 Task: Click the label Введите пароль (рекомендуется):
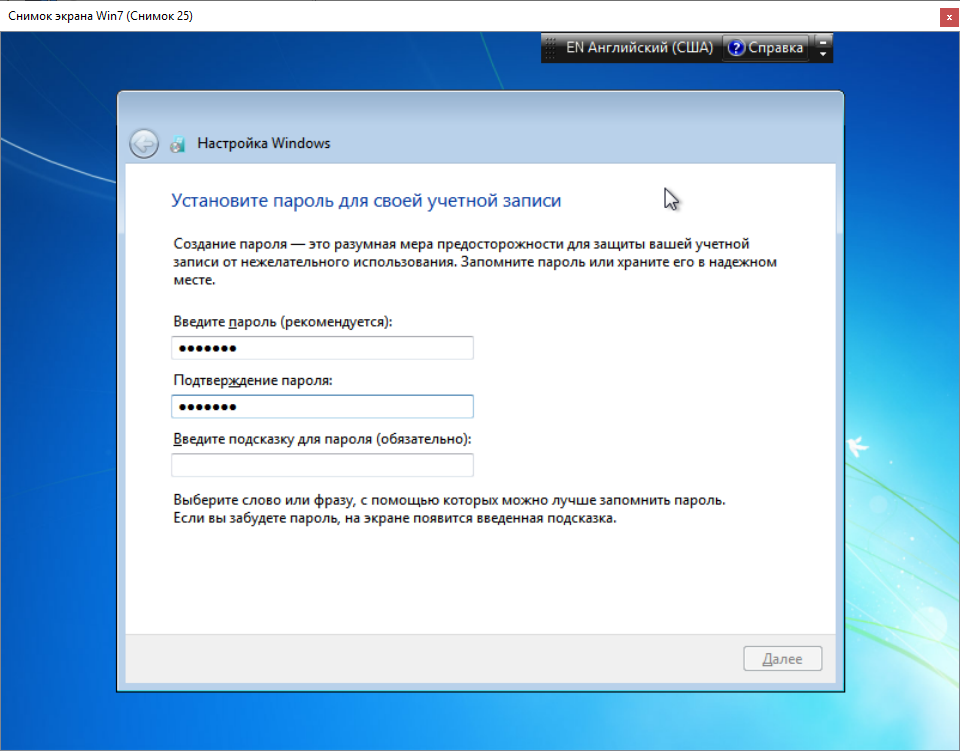pos(283,321)
